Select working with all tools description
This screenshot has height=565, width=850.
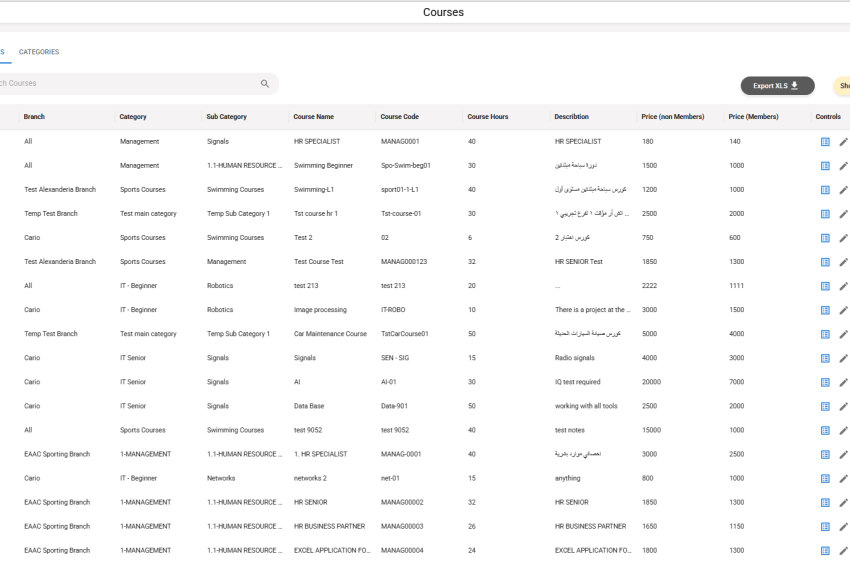tap(586, 406)
